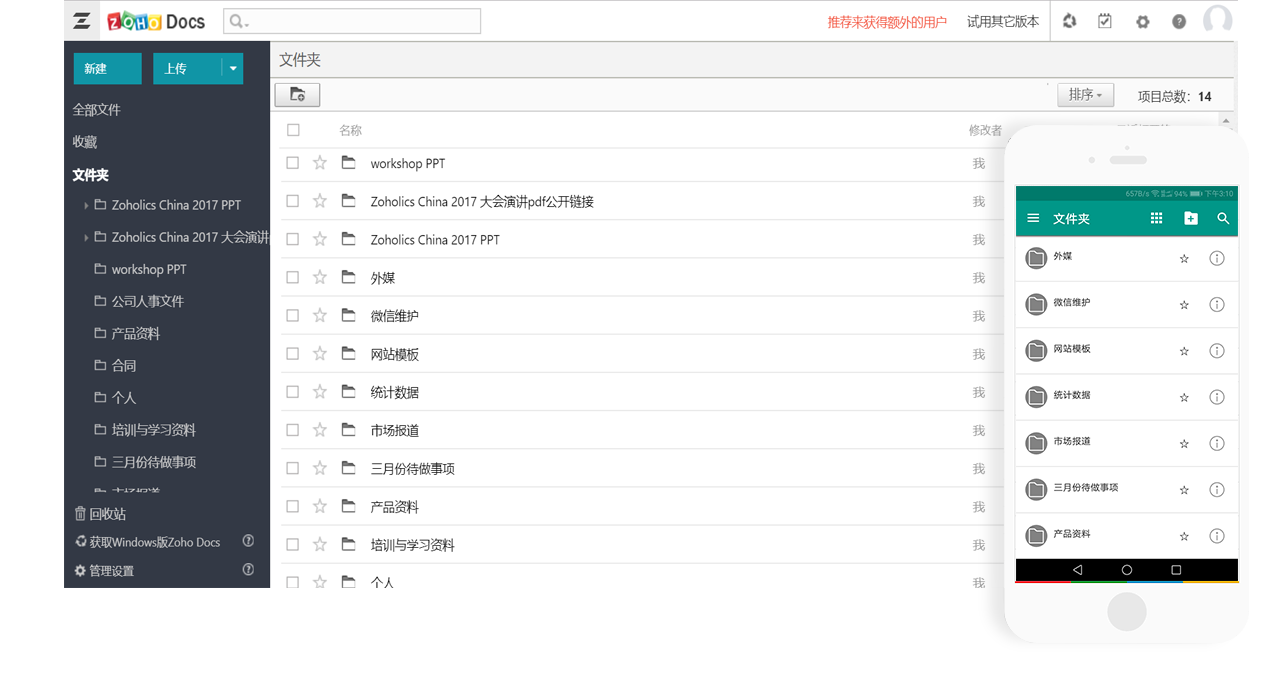Check the workshop PPT row checkbox
1280x685 pixels.
coord(293,163)
